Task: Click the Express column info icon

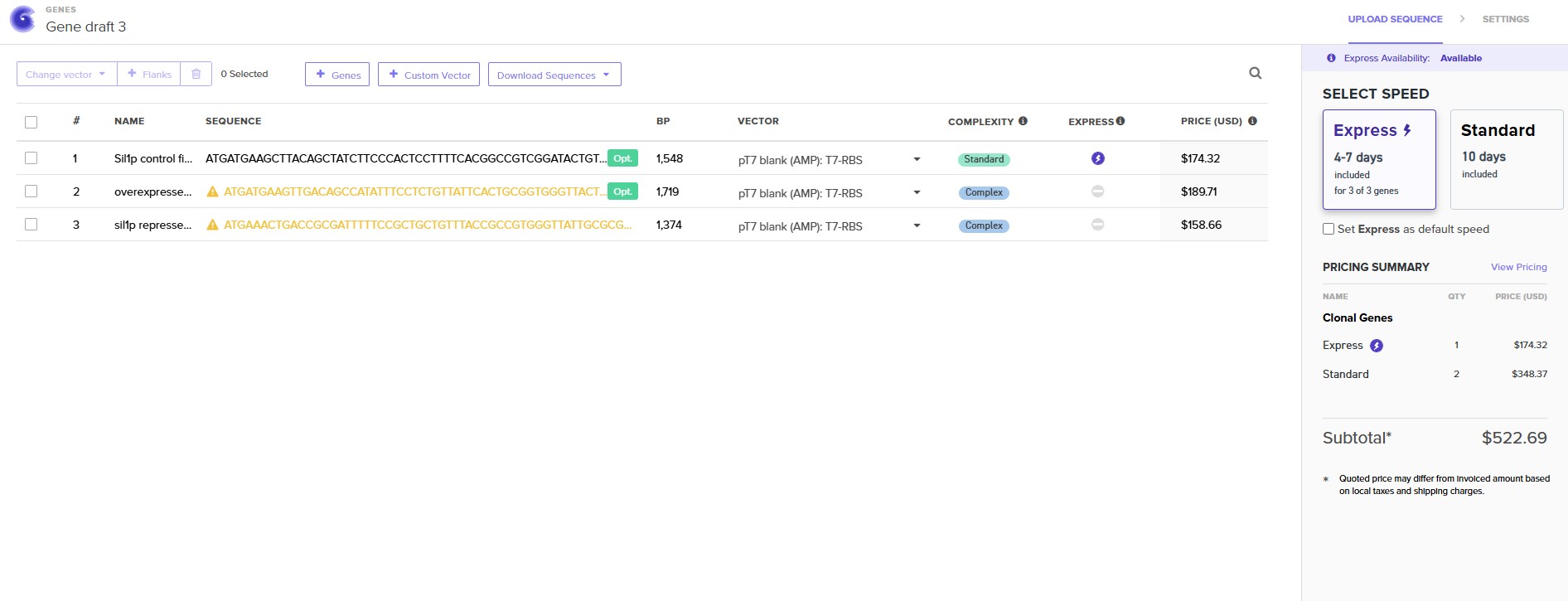Action: (x=1120, y=121)
